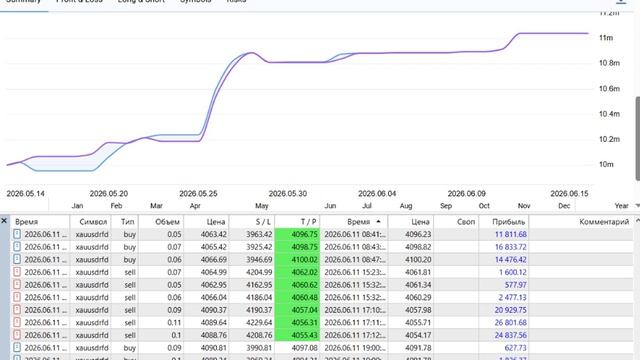
Task: Select the Nov month filter
Action: tap(524, 206)
